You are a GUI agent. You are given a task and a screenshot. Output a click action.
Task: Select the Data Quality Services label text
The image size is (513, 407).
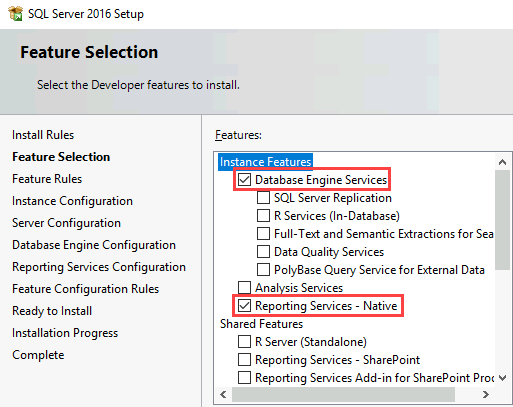pyautogui.click(x=329, y=252)
